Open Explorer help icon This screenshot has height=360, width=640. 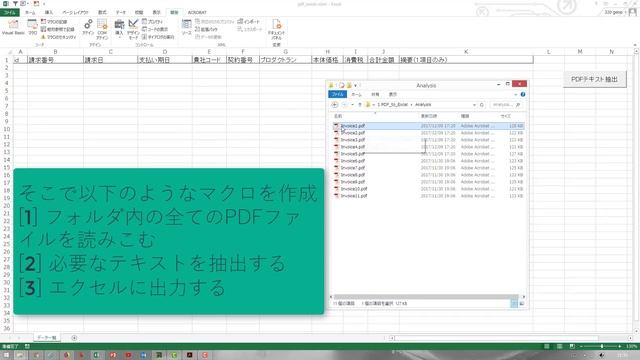[x=523, y=94]
